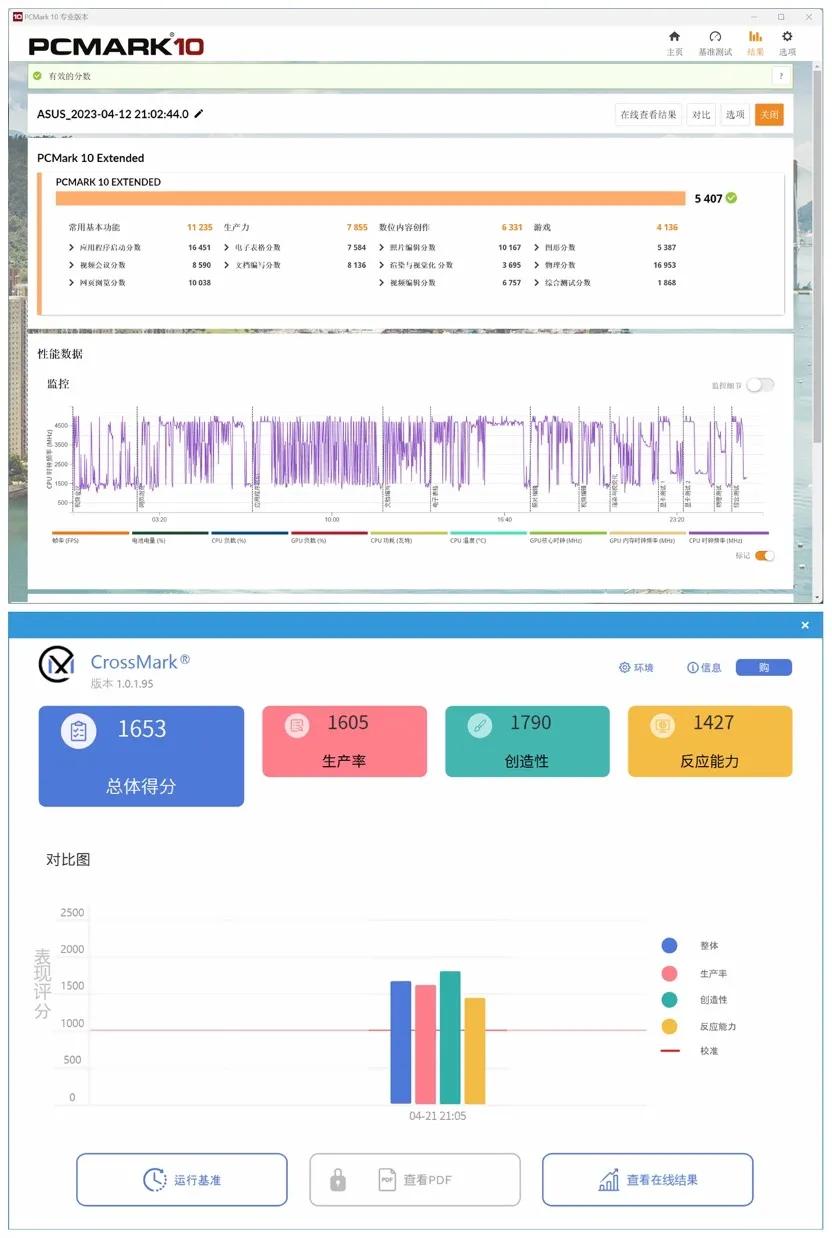Select the PCMark options gear icon
Image resolution: width=832 pixels, height=1238 pixels.
coord(788,38)
